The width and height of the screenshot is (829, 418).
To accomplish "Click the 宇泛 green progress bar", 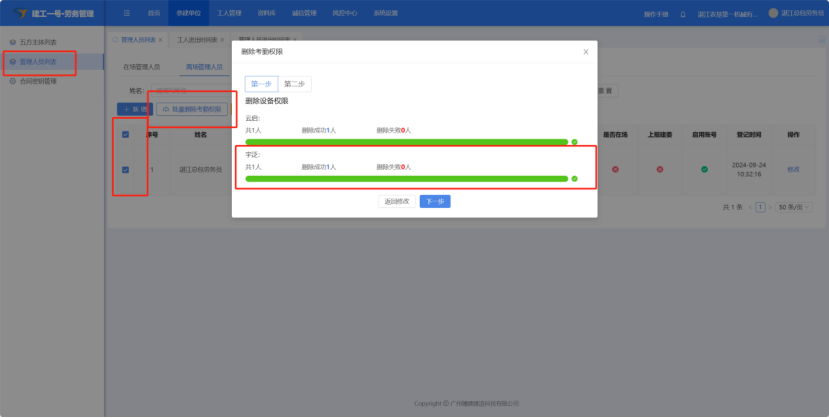I will tap(406, 179).
